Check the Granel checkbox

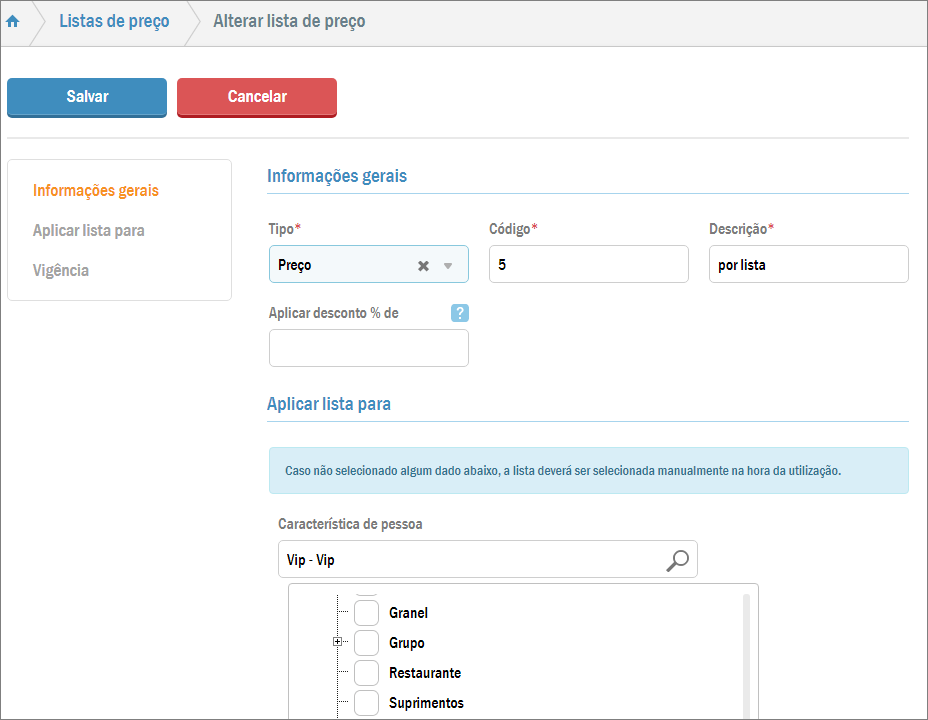pyautogui.click(x=366, y=613)
